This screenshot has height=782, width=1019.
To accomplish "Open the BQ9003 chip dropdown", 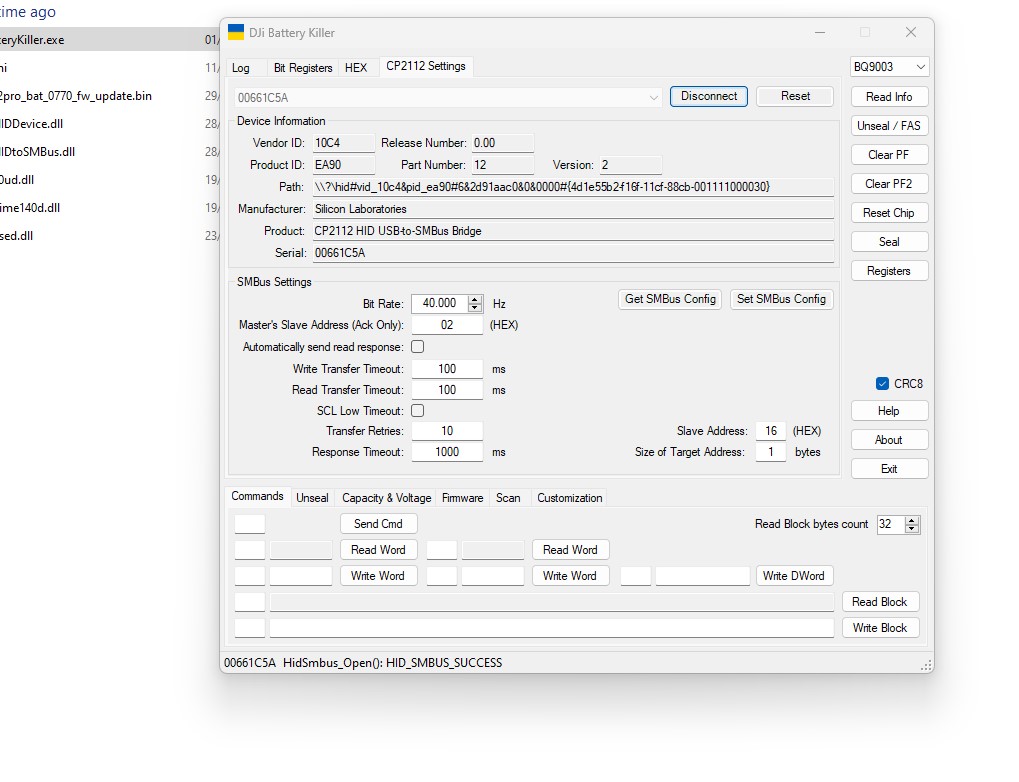I will point(889,67).
